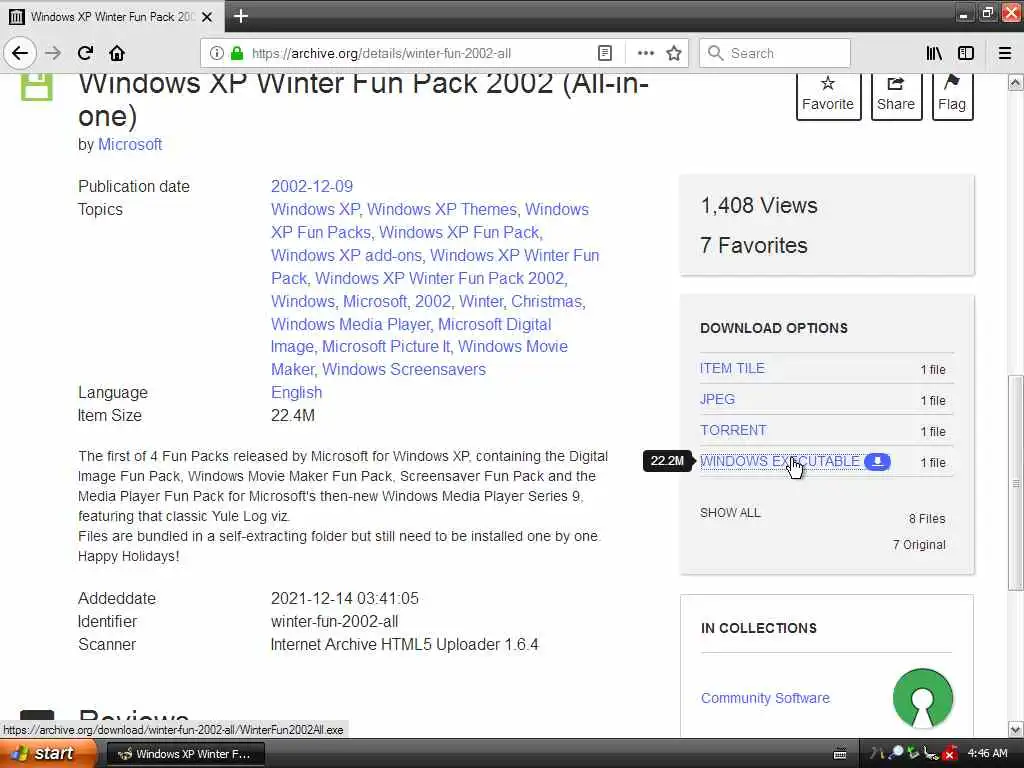Click the 1,408 Views text
Image resolution: width=1024 pixels, height=768 pixels.
759,206
